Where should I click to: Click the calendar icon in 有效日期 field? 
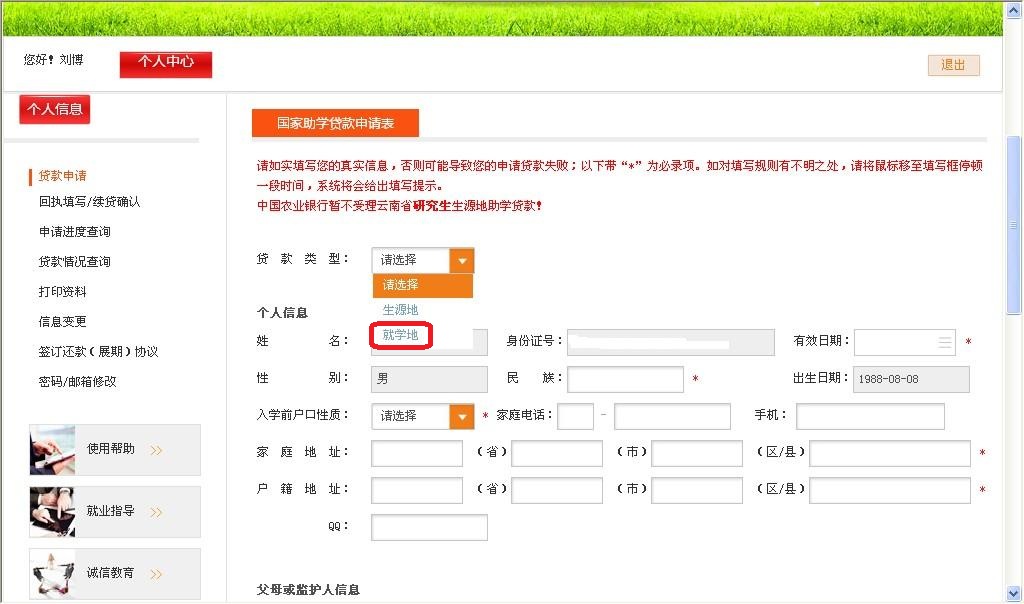tap(945, 342)
